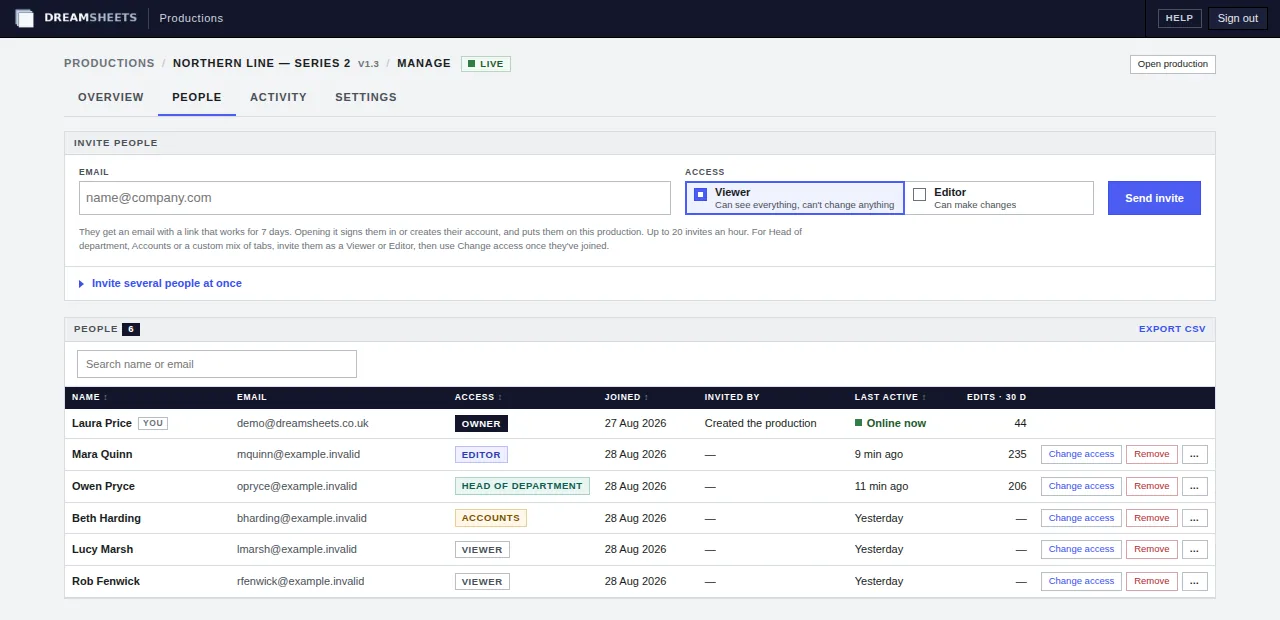1280x620 pixels.
Task: Click email bharding@example.invalid
Action: 302,518
